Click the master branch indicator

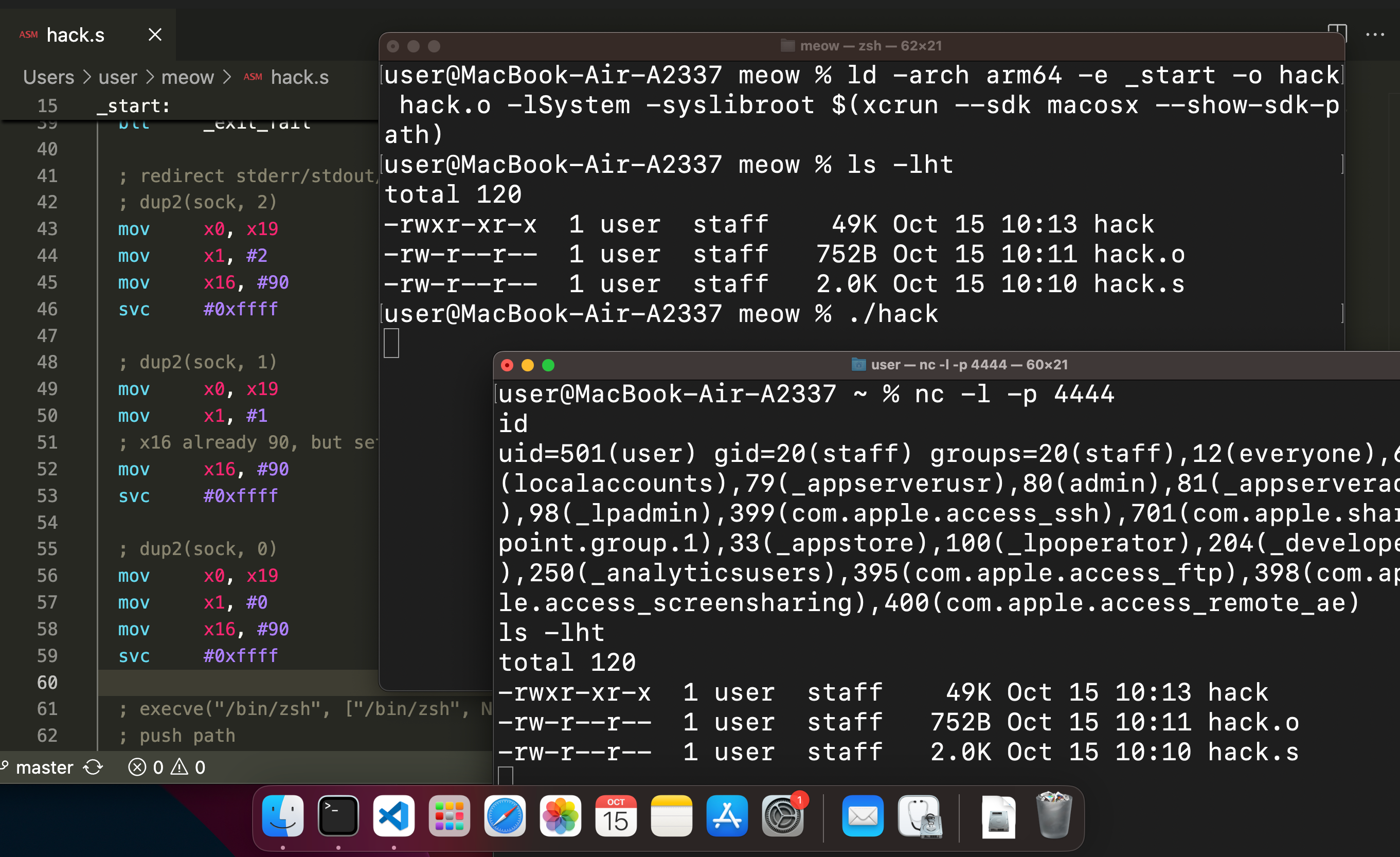pyautogui.click(x=44, y=768)
